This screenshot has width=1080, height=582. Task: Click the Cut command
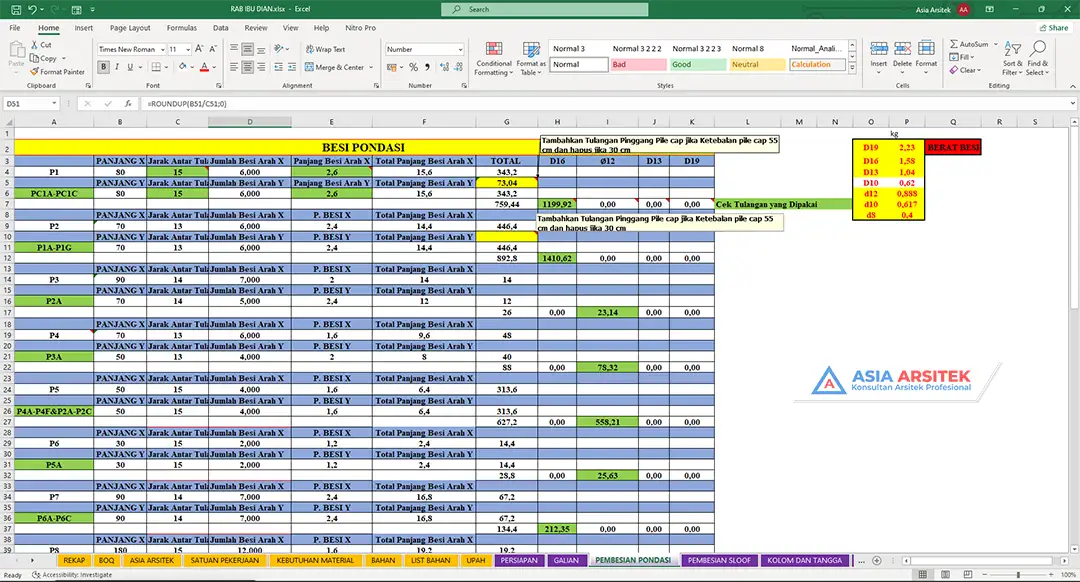(x=41, y=45)
